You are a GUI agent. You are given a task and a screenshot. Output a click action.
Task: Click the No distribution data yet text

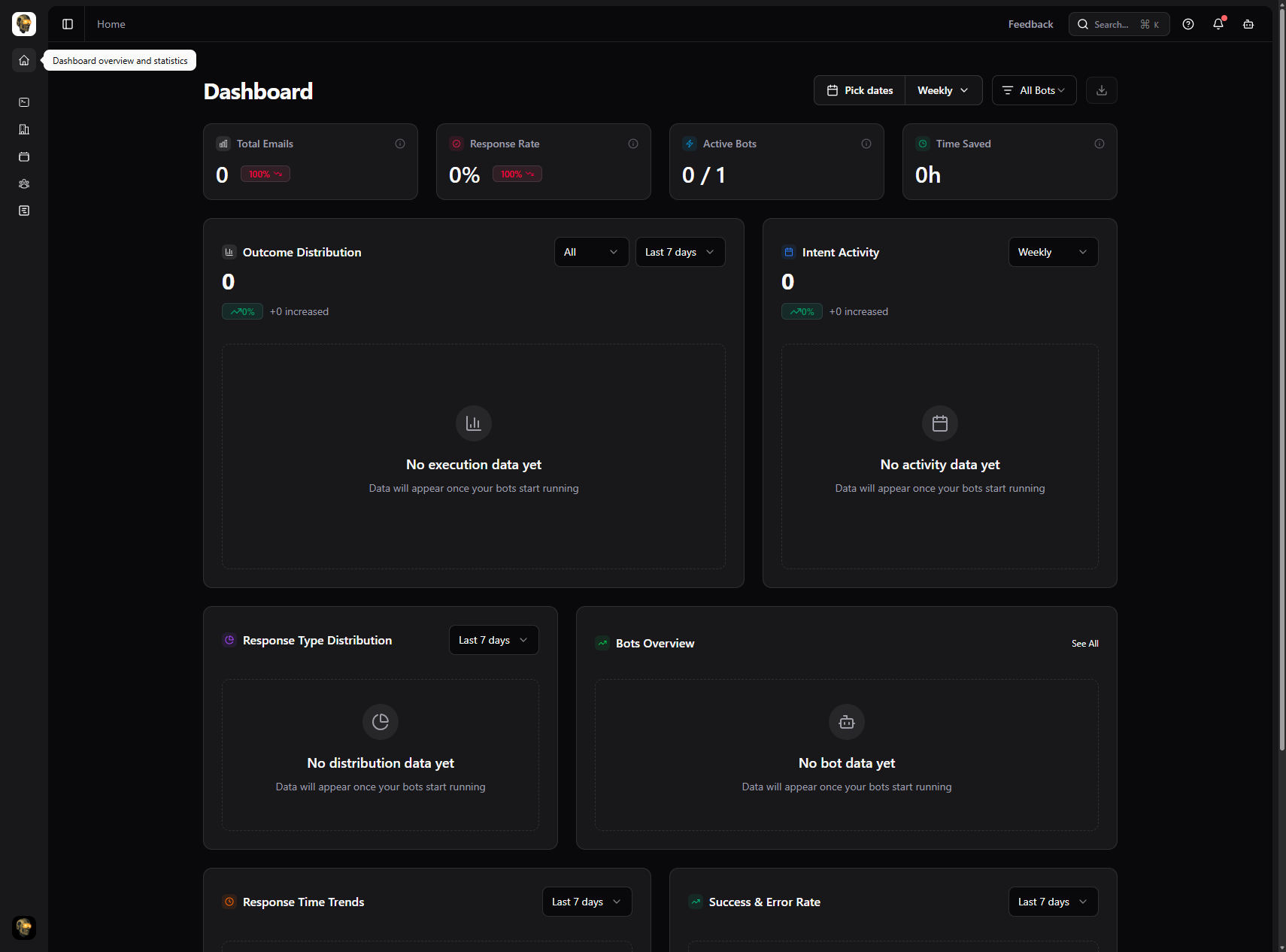pos(381,763)
